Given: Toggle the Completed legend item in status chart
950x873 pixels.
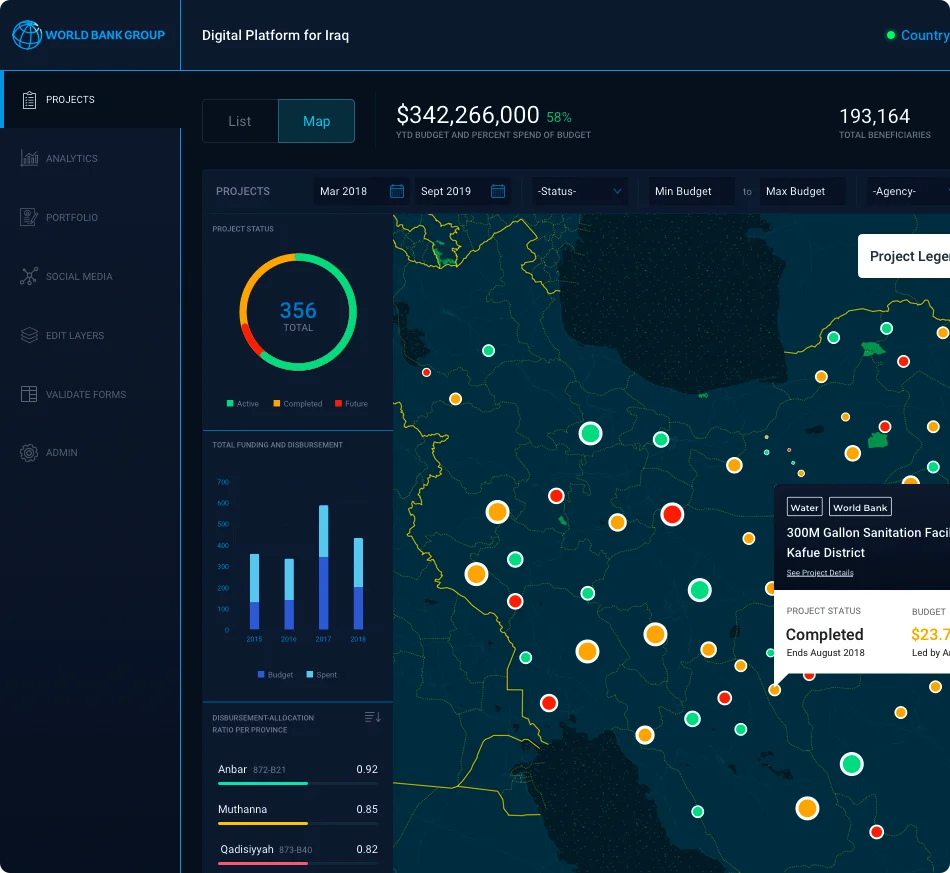Looking at the screenshot, I should pos(297,403).
